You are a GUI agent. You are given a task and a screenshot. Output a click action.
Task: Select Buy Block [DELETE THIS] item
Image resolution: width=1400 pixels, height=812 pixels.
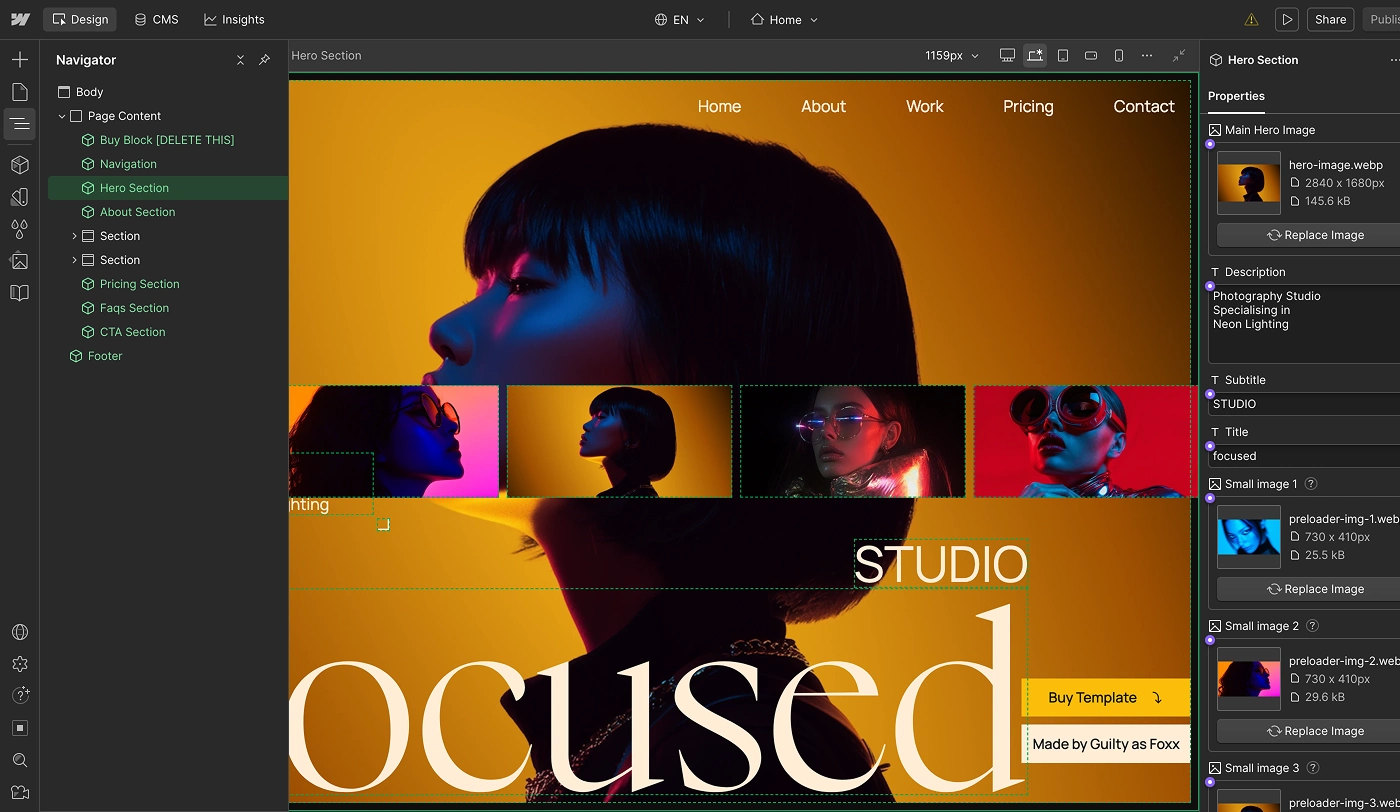(x=168, y=140)
